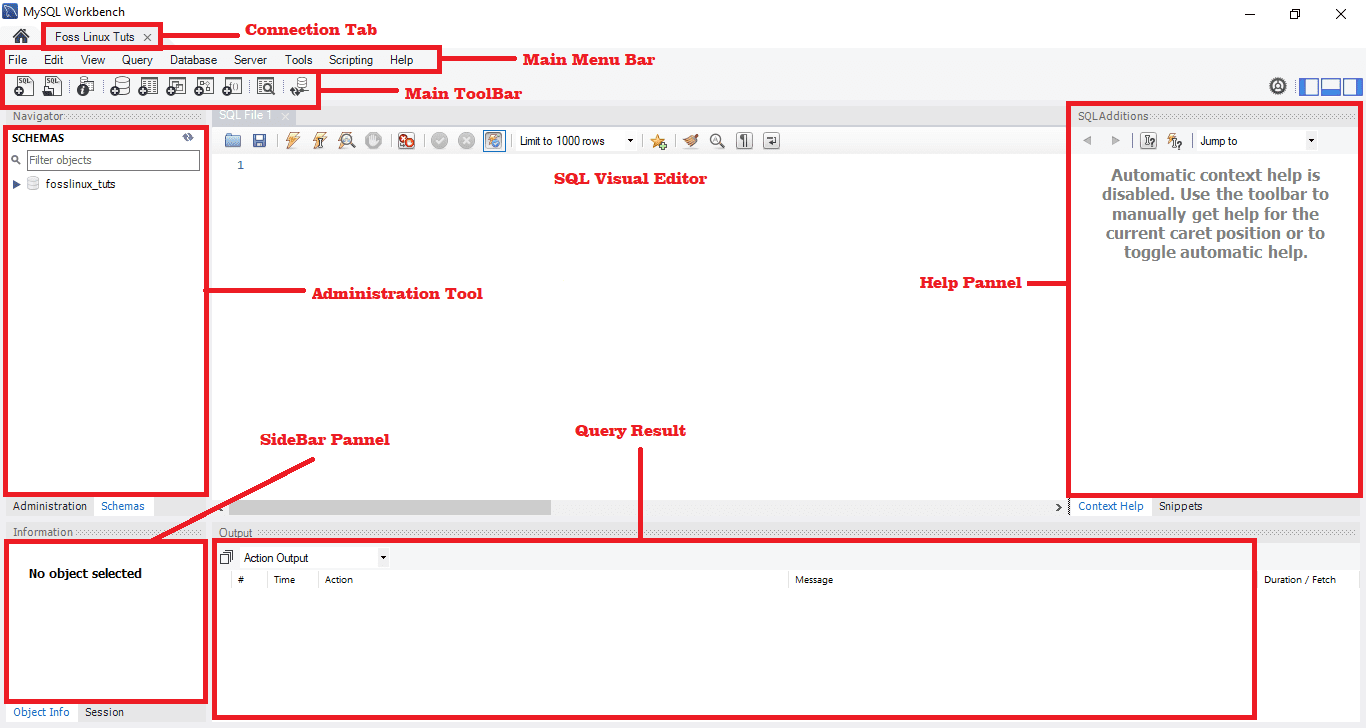Expand the fosslinux_tuts schema
The image size is (1366, 728).
17,184
